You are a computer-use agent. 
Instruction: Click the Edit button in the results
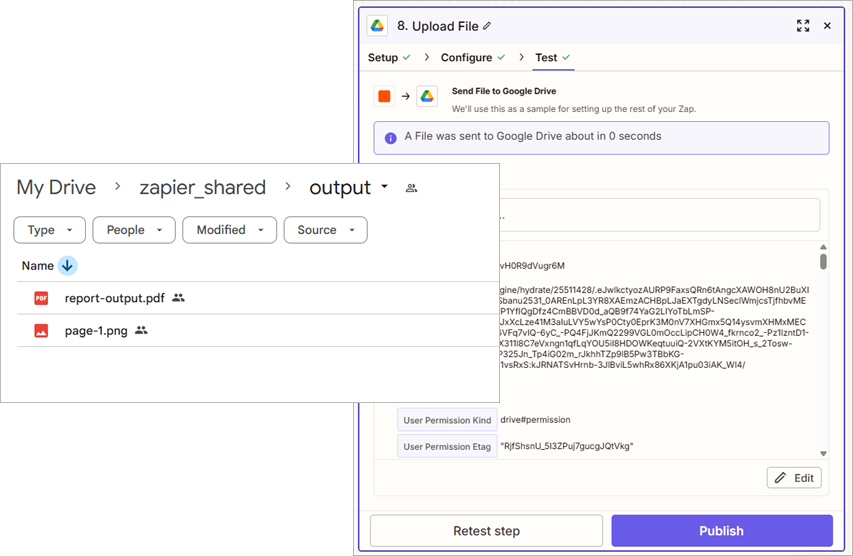794,478
